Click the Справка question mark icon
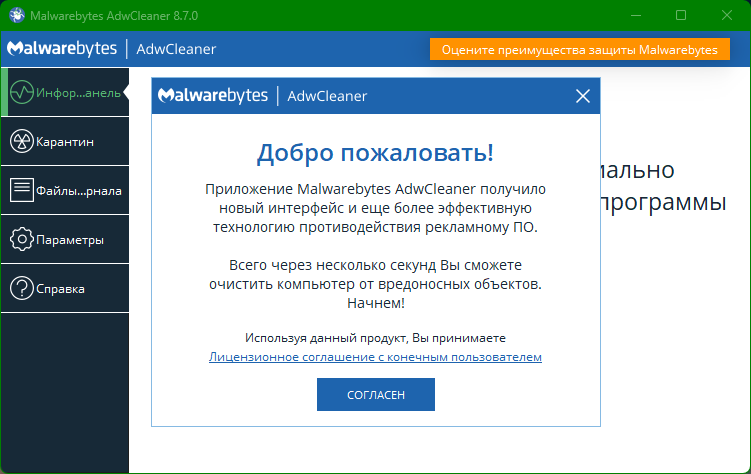 click(22, 289)
